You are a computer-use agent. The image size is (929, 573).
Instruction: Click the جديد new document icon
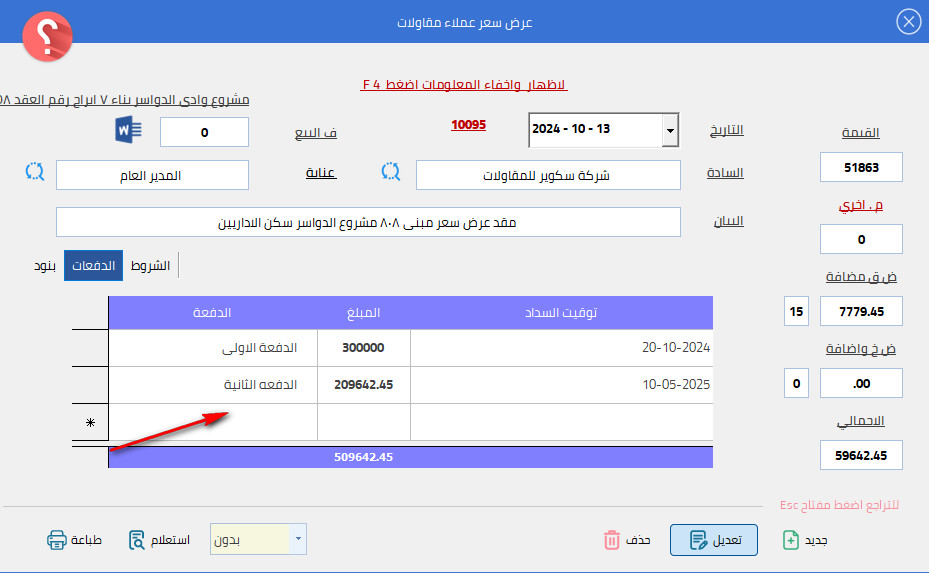coord(791,540)
